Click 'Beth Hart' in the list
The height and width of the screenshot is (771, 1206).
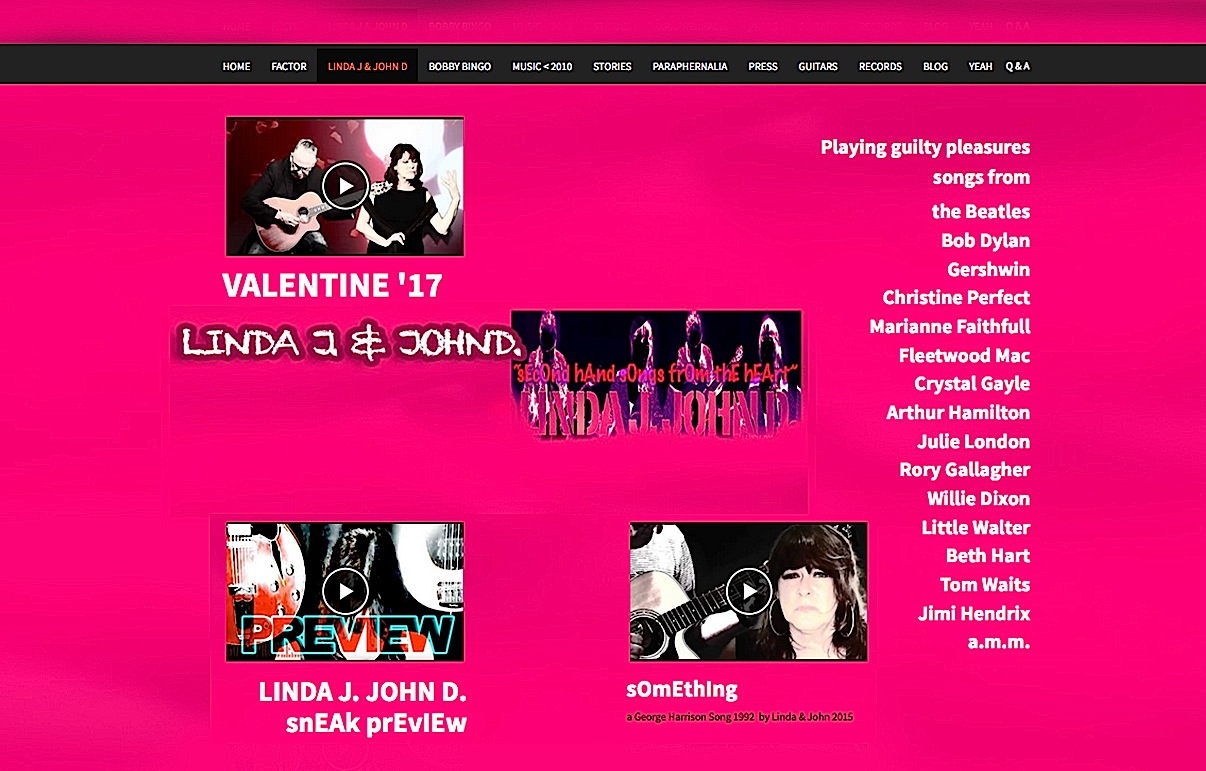point(988,555)
